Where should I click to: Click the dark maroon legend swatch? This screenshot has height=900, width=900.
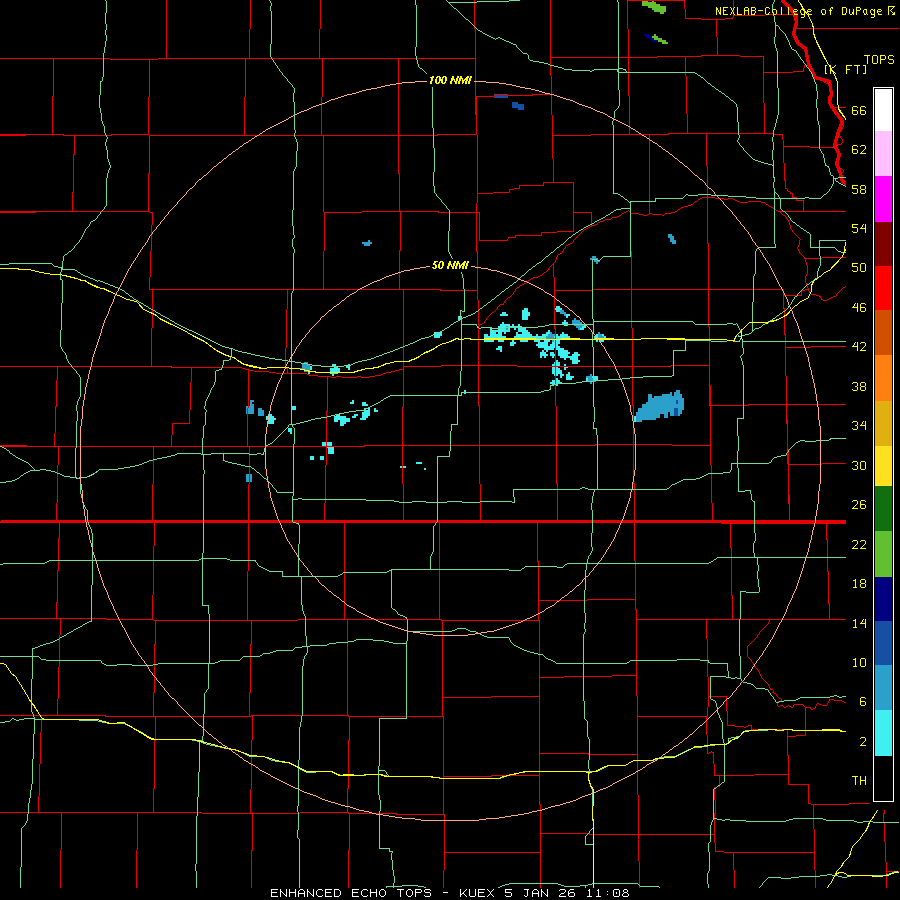[883, 243]
